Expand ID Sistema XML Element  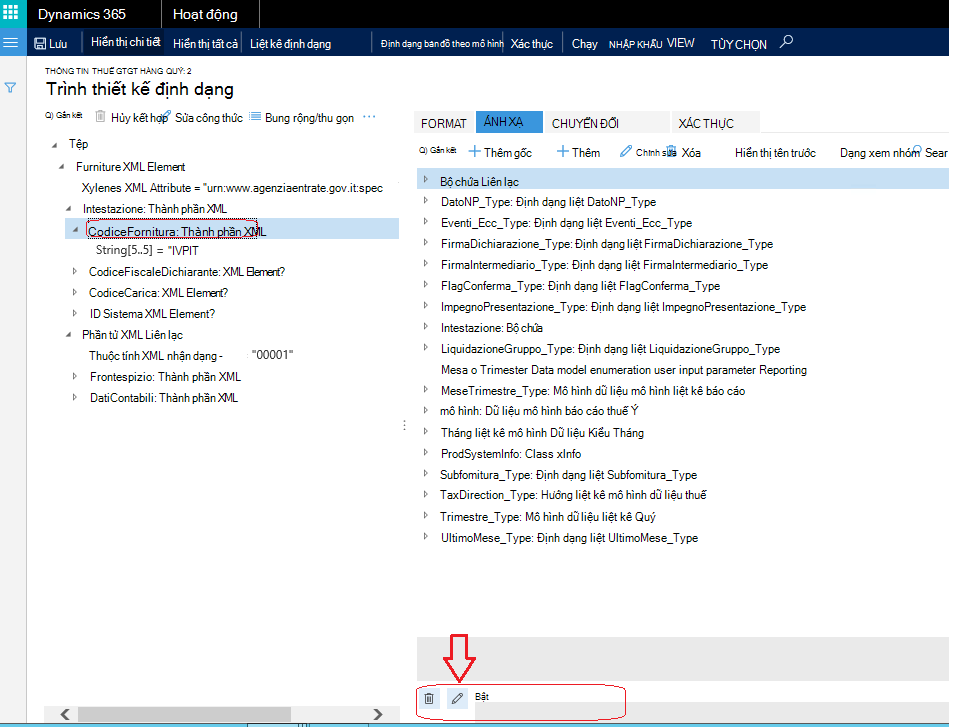coord(75,313)
